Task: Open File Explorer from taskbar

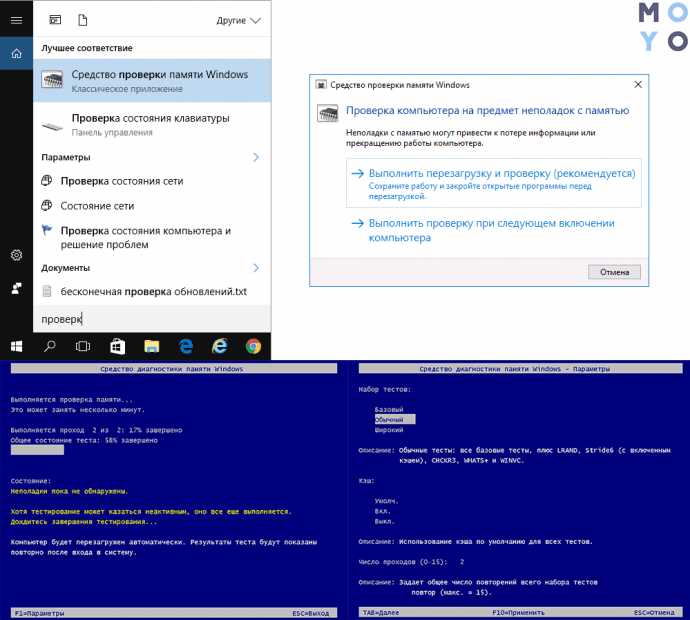Action: point(151,347)
